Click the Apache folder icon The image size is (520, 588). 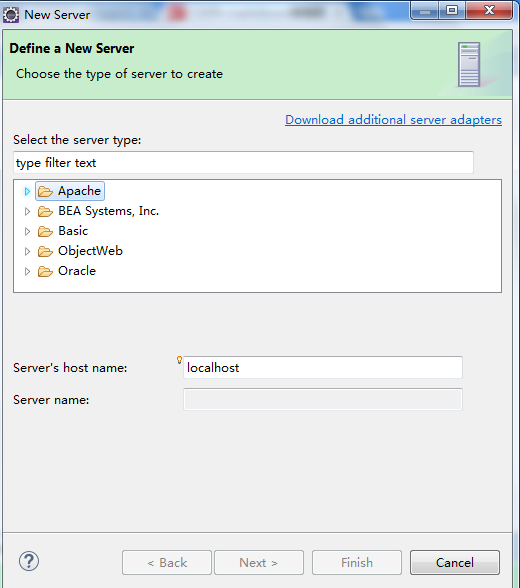45,192
